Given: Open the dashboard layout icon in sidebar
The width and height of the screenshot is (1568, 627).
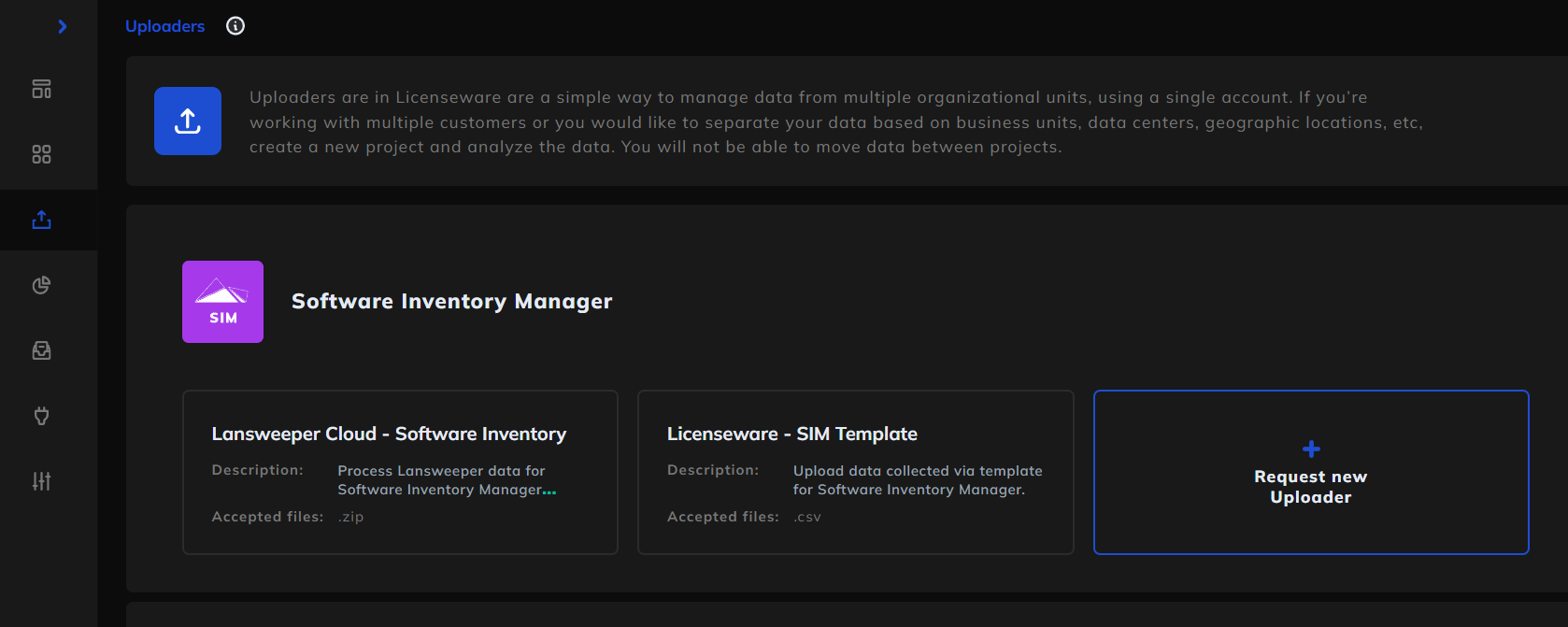Looking at the screenshot, I should click(41, 89).
